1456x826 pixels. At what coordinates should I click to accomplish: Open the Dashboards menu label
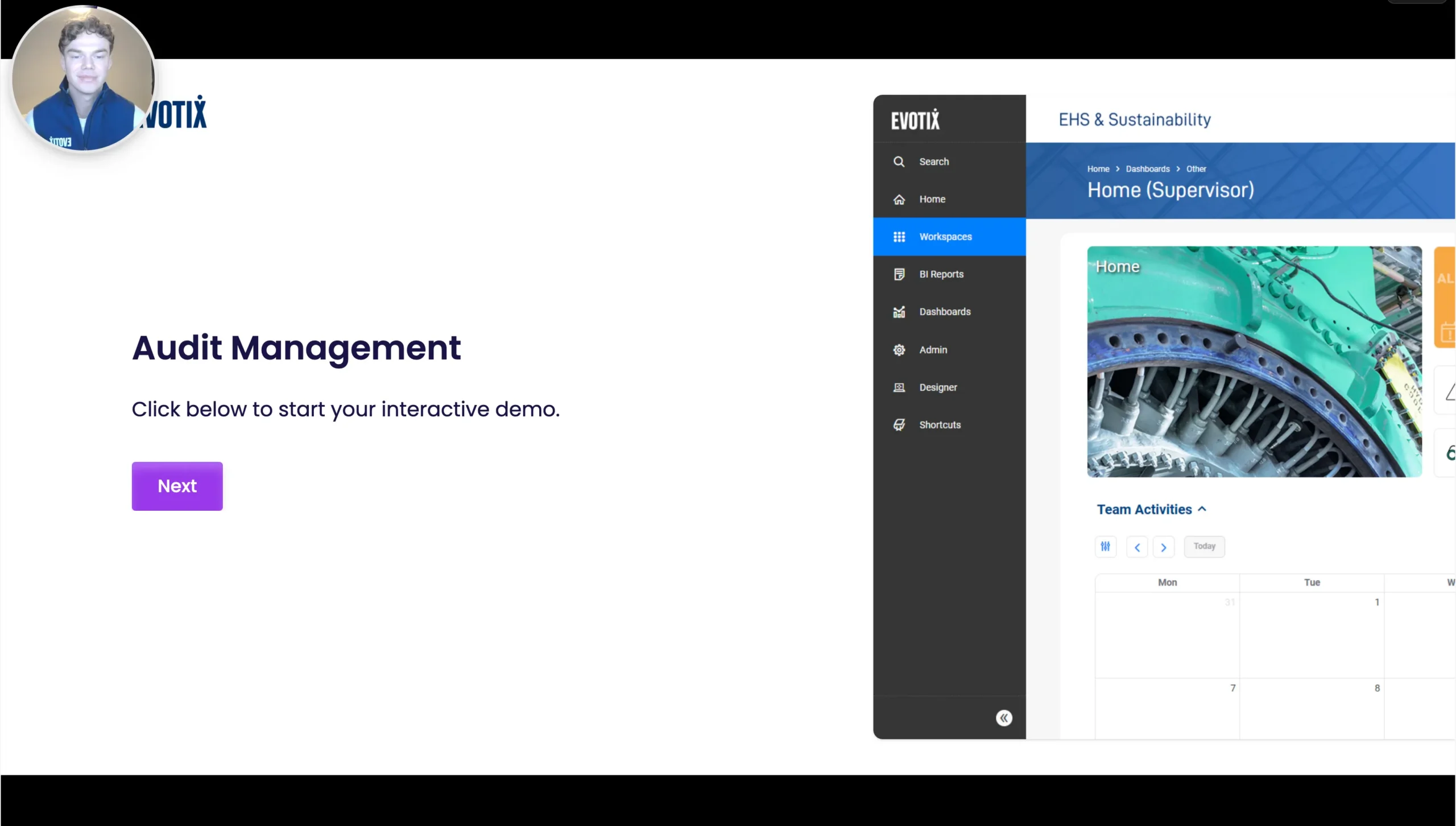(945, 312)
